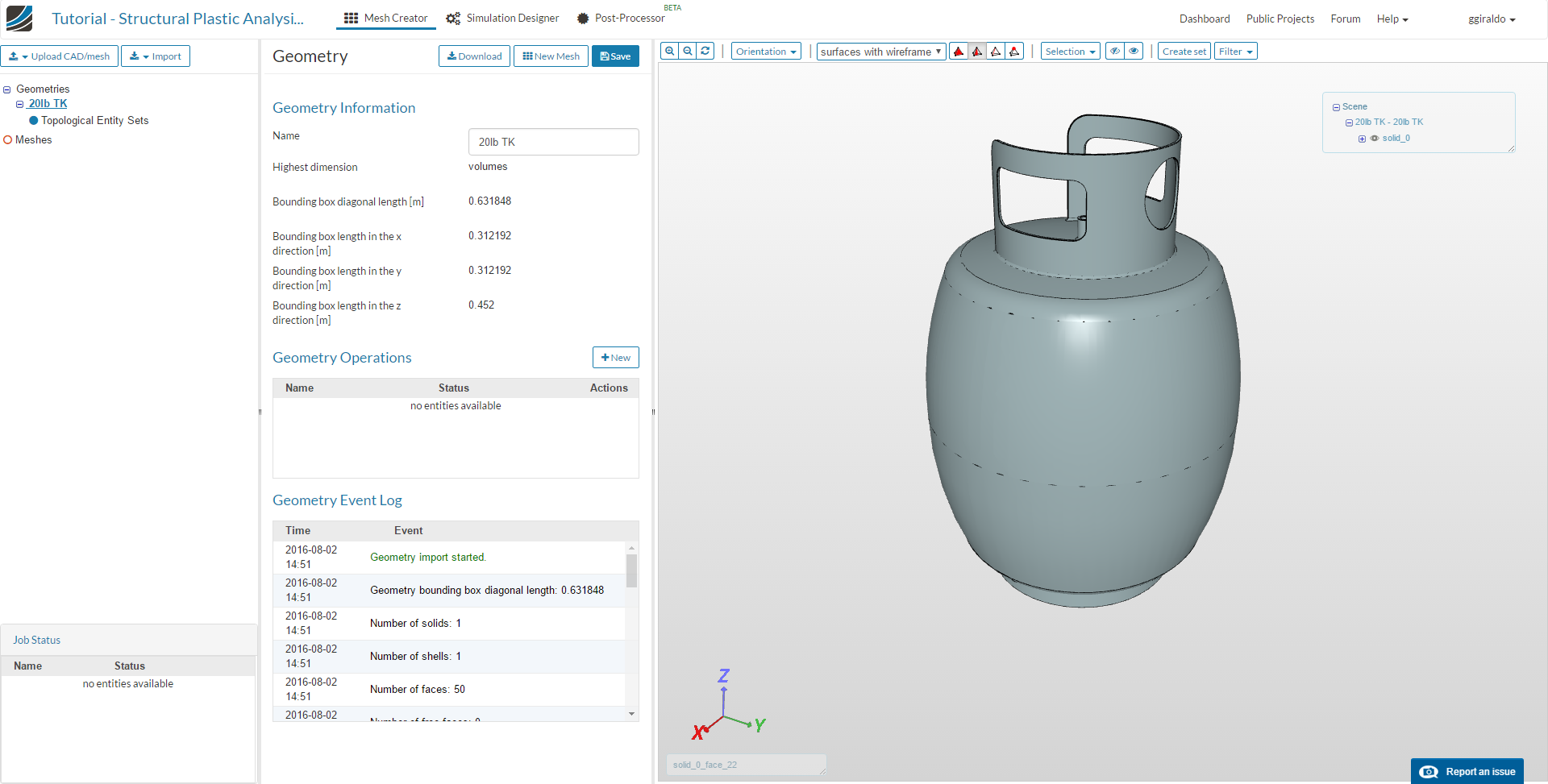Click the show all eye button
Viewport: 1548px width, 784px height.
[x=1134, y=52]
